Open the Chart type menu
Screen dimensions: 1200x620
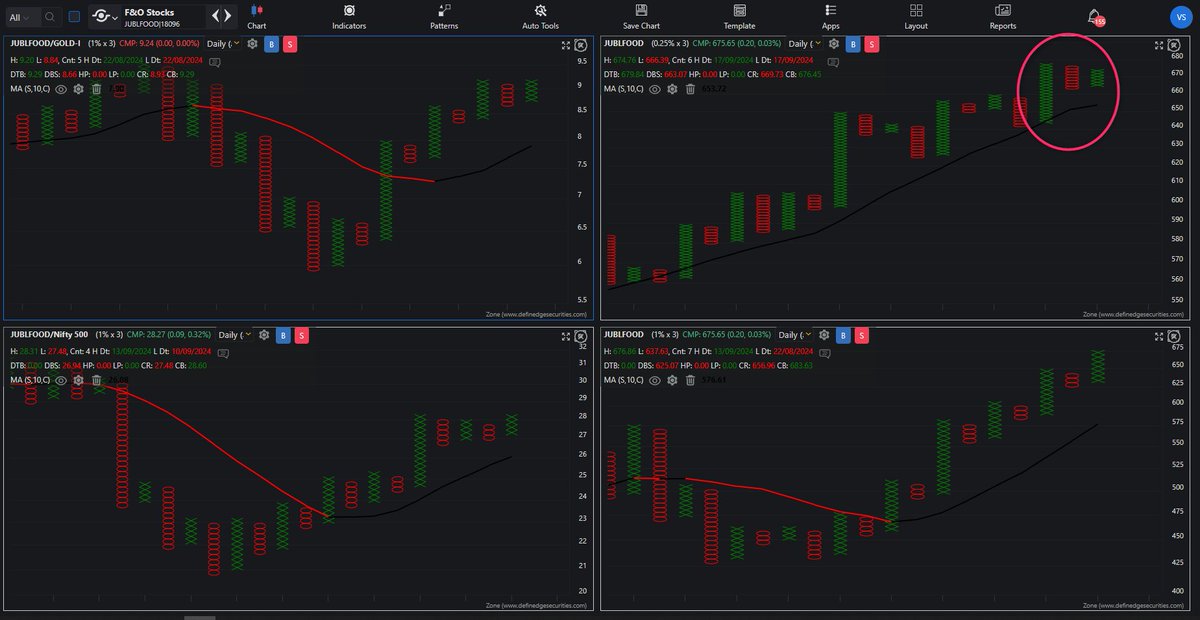256,16
